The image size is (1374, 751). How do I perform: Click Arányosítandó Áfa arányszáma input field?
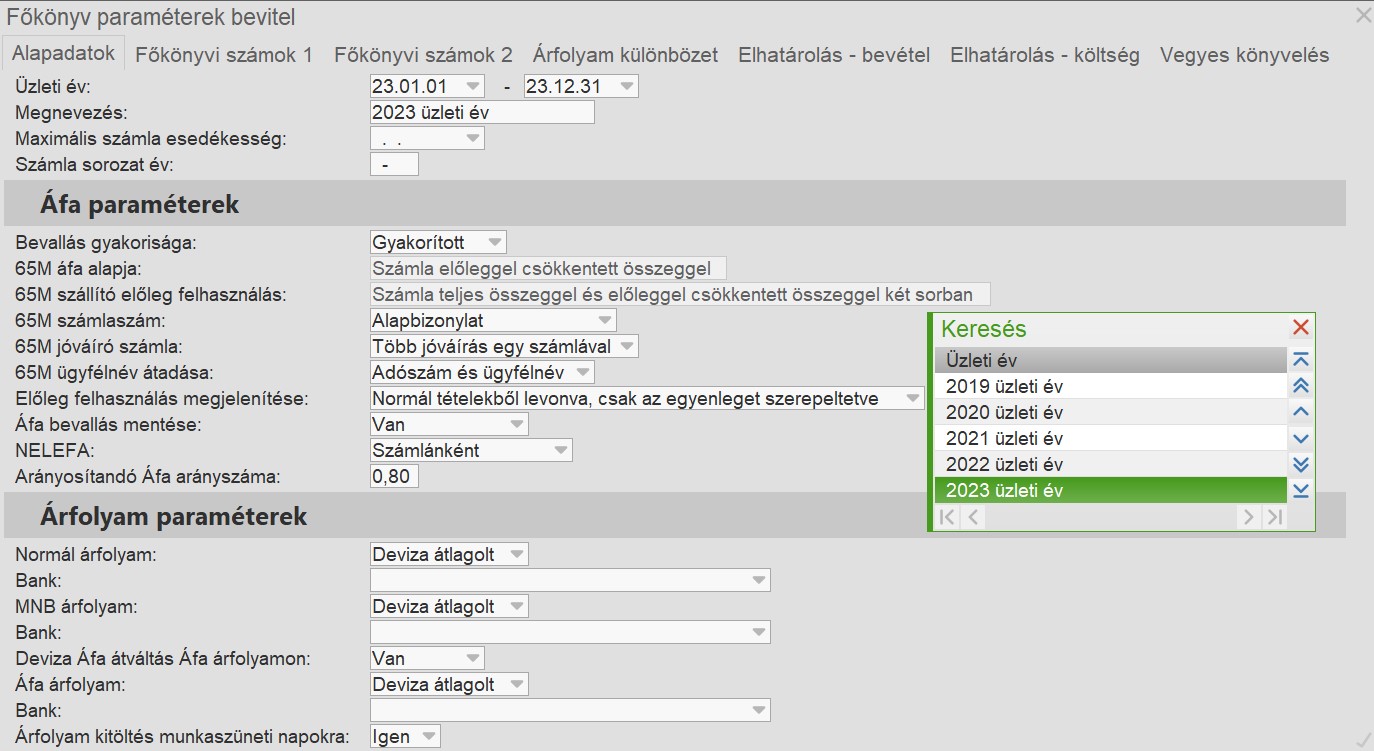point(394,476)
